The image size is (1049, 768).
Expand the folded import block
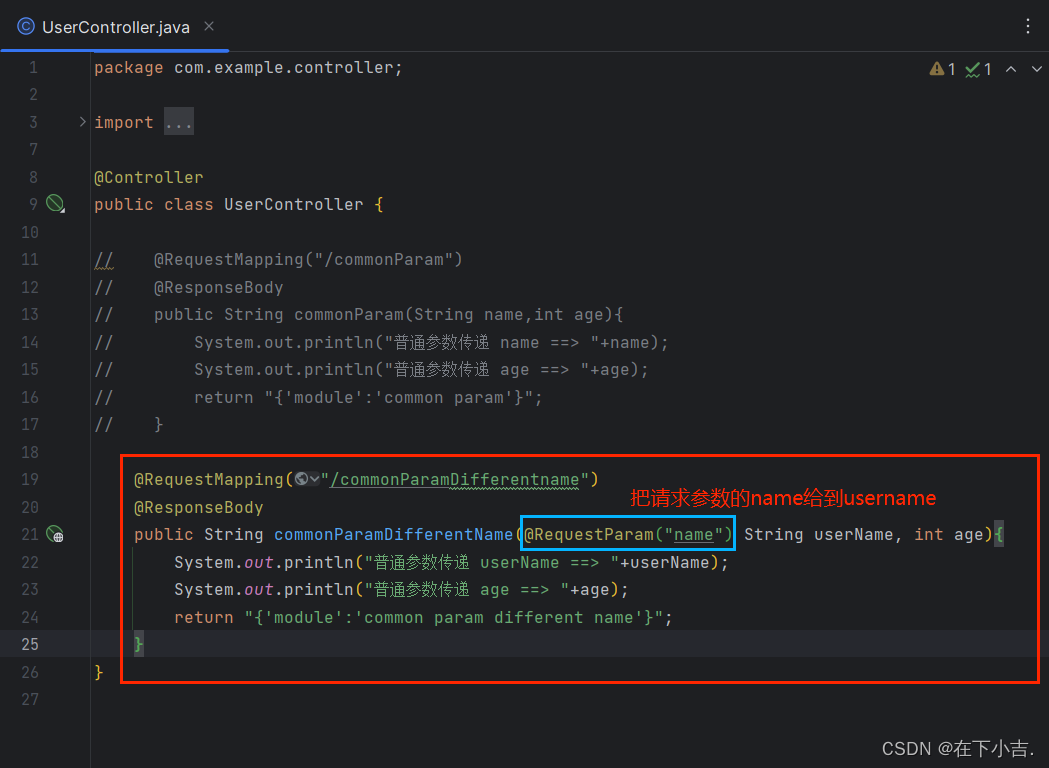point(82,122)
